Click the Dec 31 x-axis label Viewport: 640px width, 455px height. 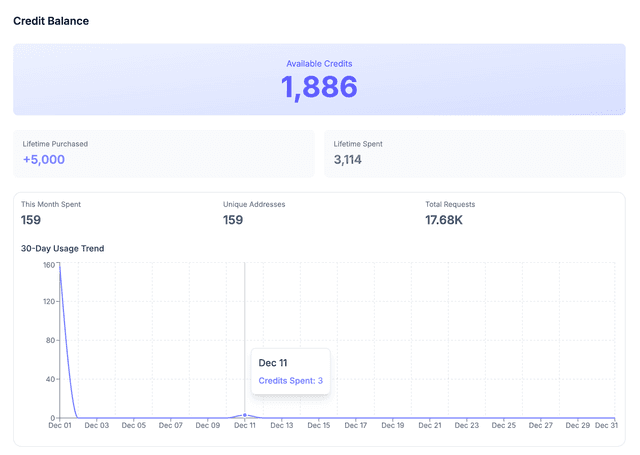tap(607, 425)
